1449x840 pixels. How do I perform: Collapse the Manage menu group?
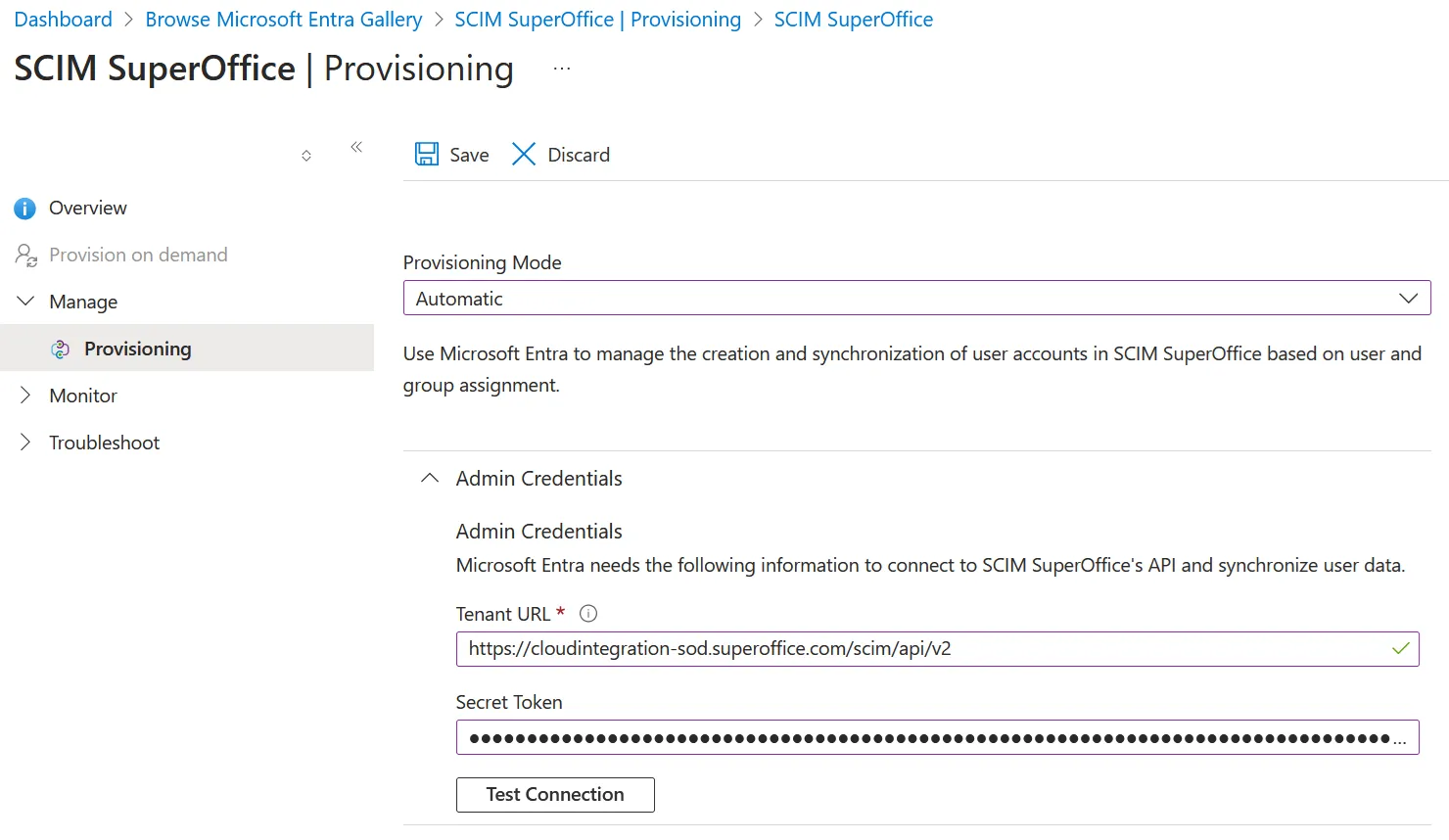coord(25,302)
